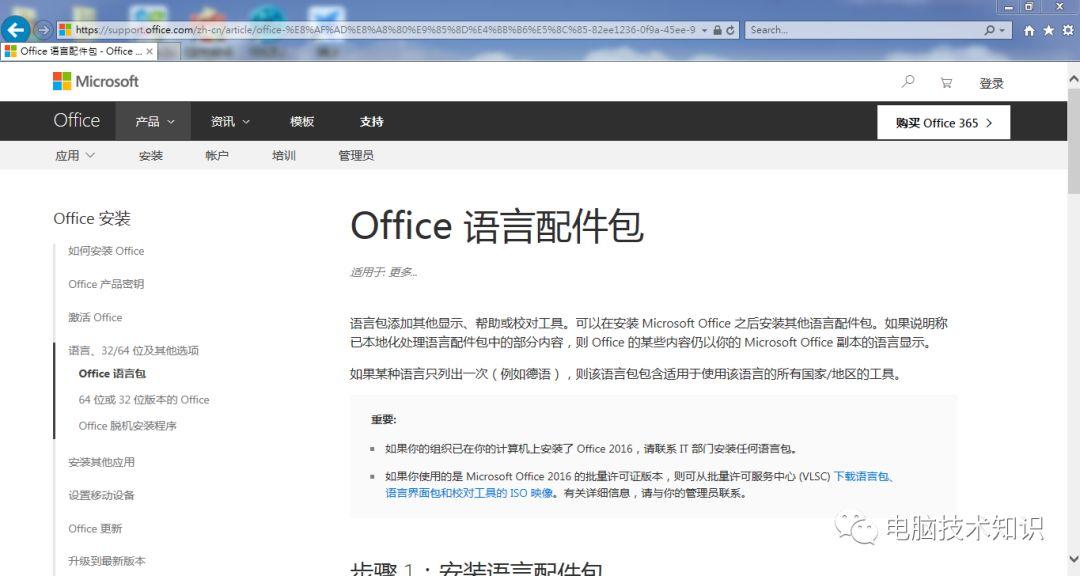Image resolution: width=1080 pixels, height=576 pixels.
Task: Collapse 语言、32/64 位及其他选项 section
Action: pos(133,350)
